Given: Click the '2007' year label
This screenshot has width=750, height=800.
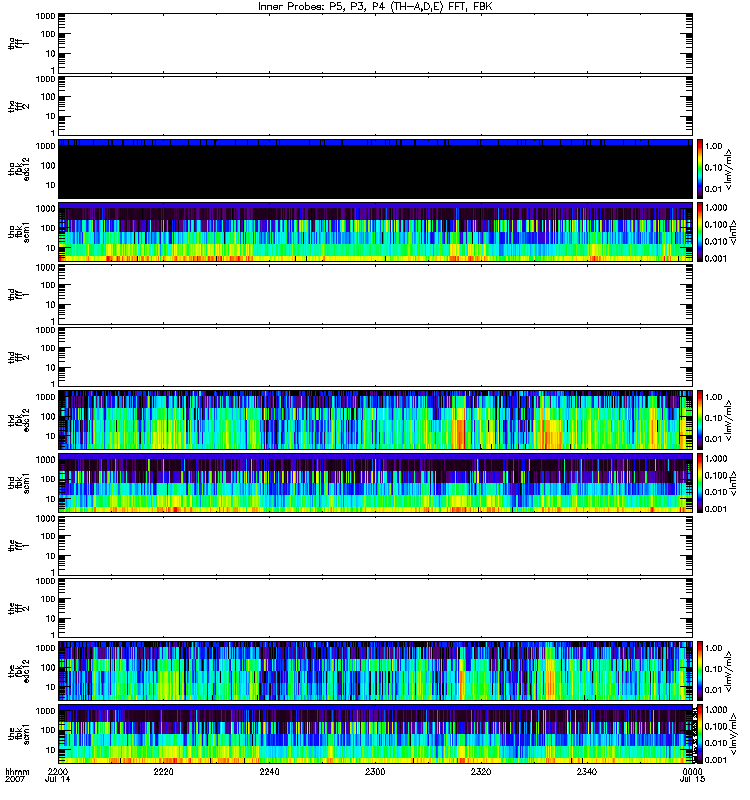Looking at the screenshot, I should tap(14, 779).
